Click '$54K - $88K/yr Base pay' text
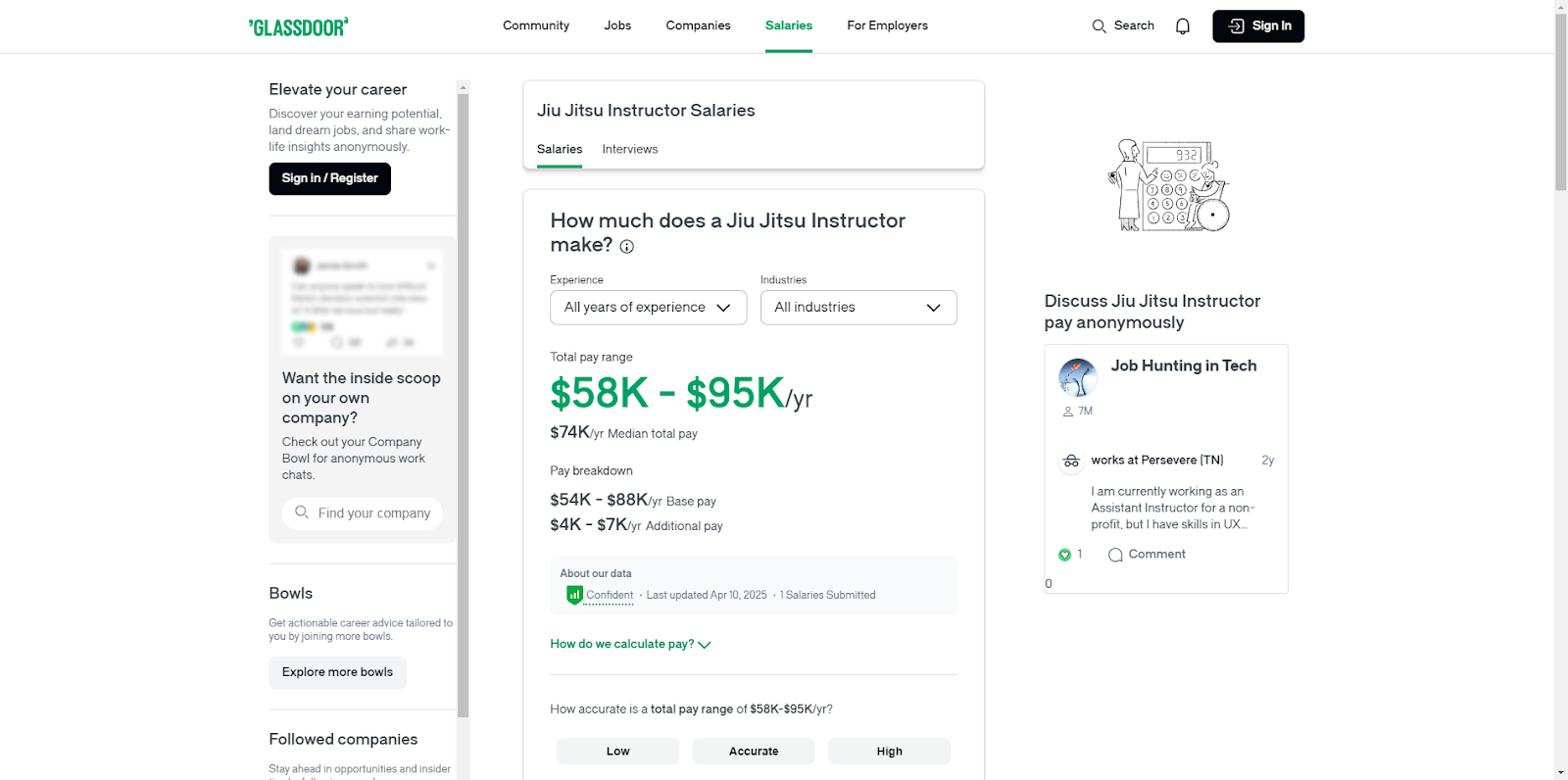Image resolution: width=1568 pixels, height=780 pixels. [633, 501]
